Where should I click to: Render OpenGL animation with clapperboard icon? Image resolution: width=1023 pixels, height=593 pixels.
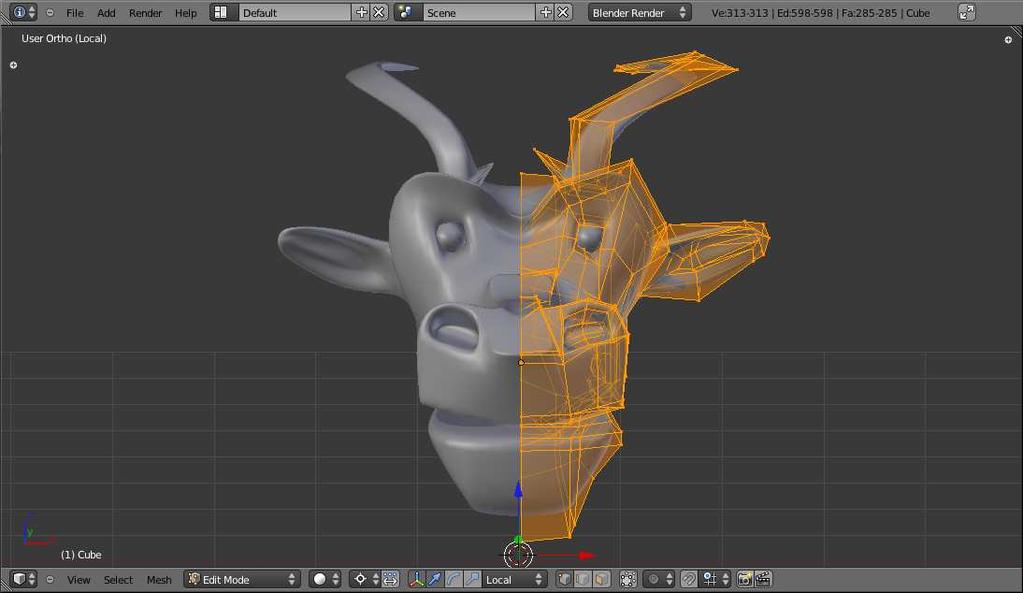pyautogui.click(x=763, y=579)
